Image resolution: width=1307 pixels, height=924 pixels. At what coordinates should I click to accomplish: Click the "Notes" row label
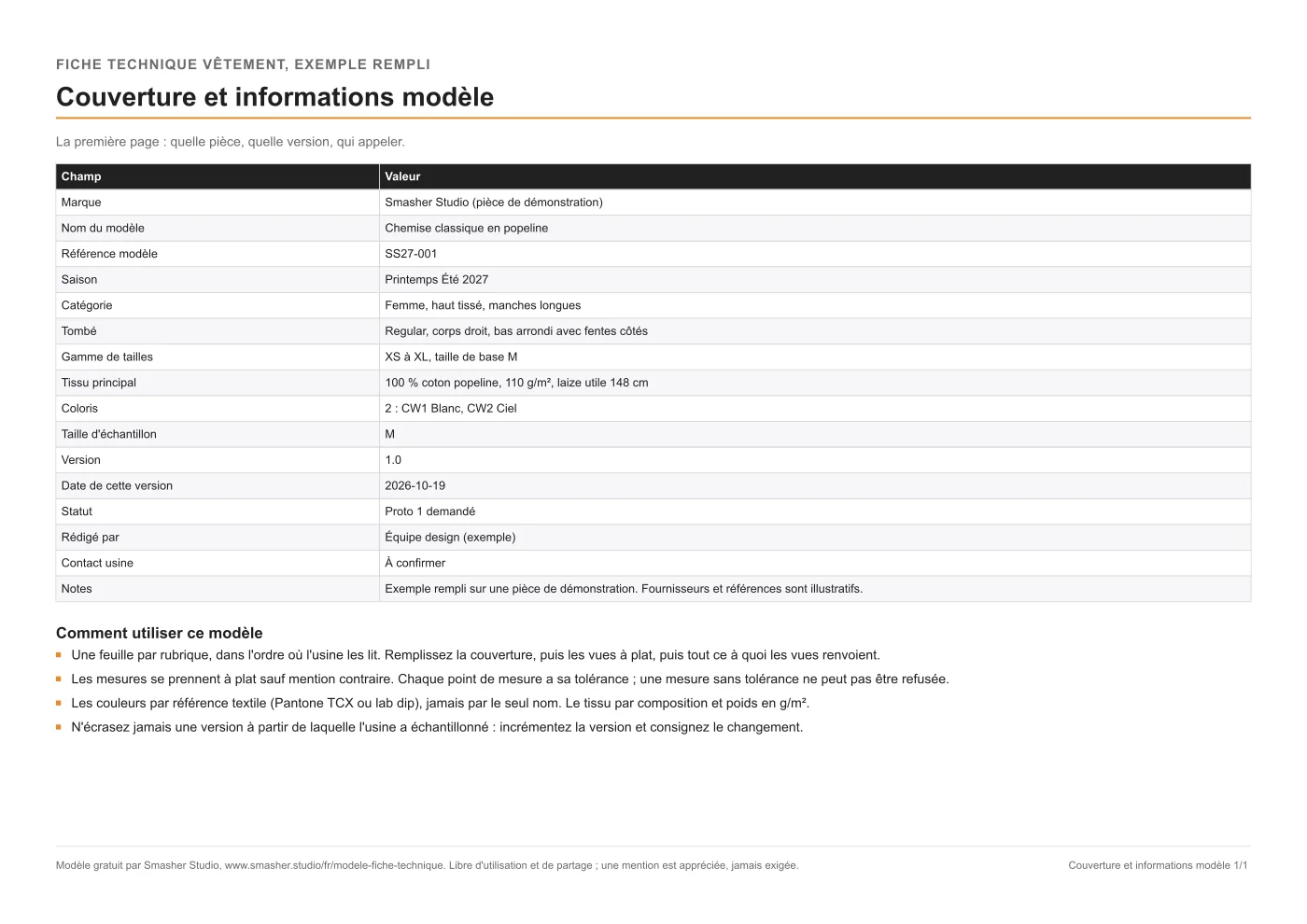click(77, 589)
